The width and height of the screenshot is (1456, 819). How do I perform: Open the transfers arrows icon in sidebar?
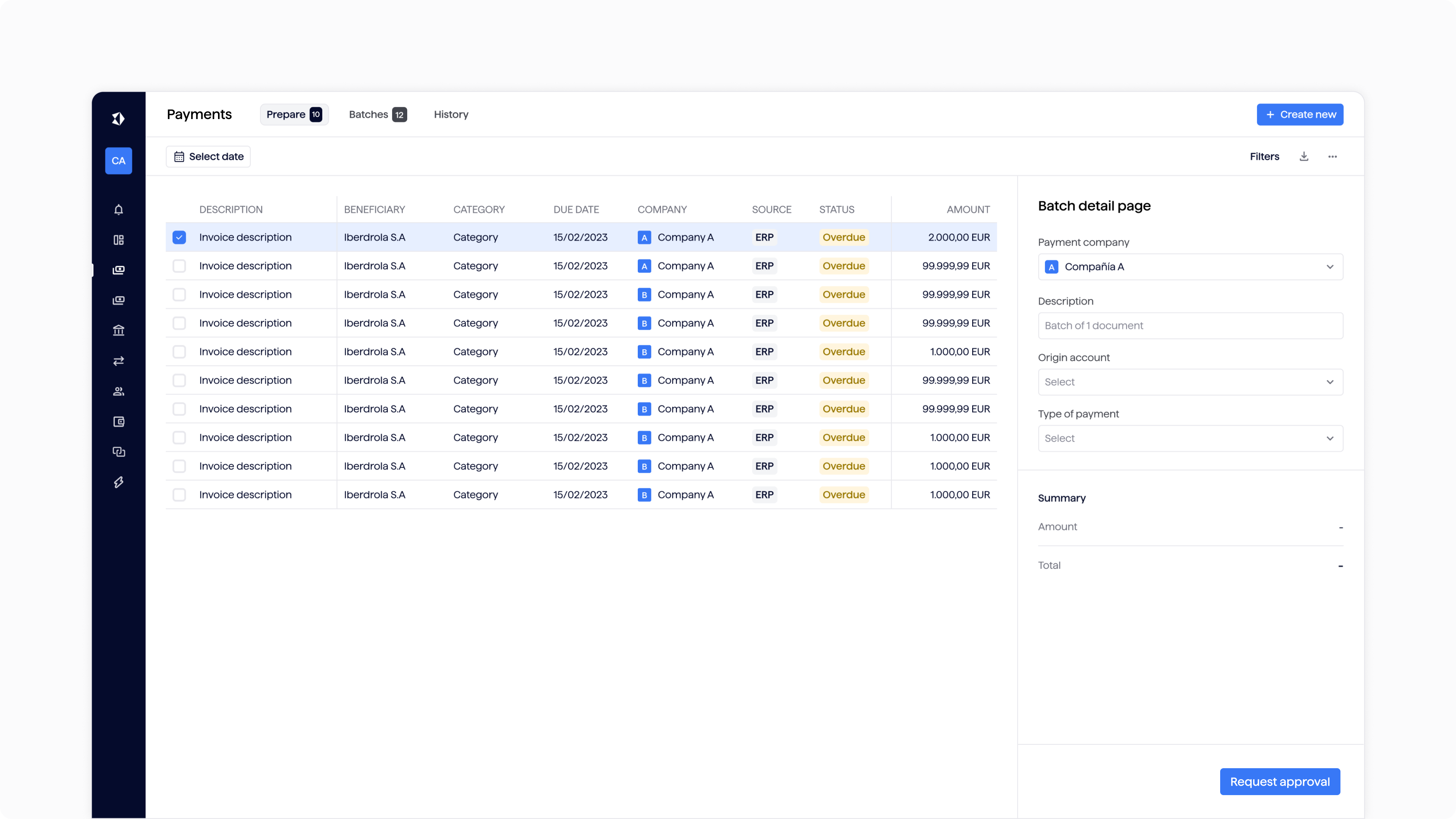pyautogui.click(x=118, y=361)
